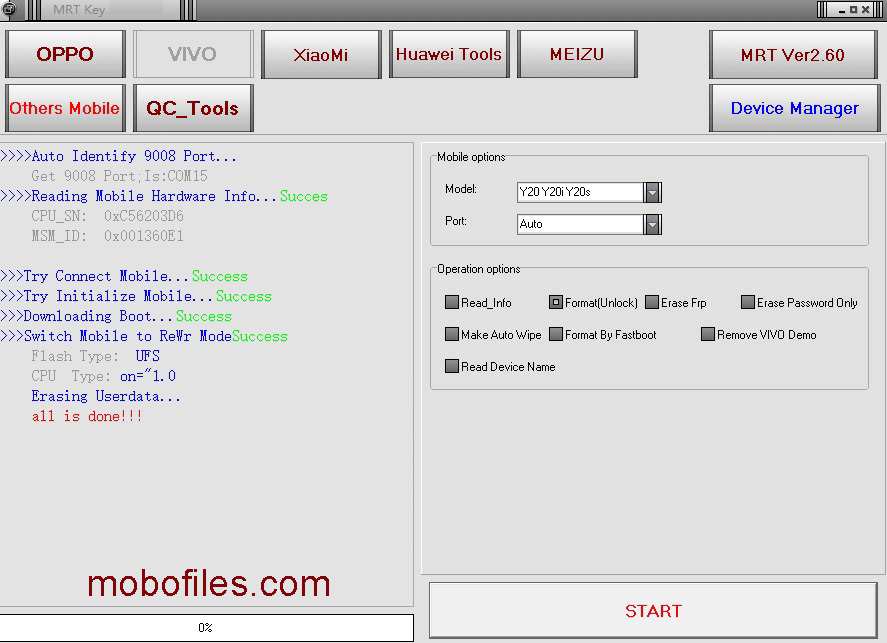Launch Device Manager
Viewport: 887px width, 643px height.
coord(794,108)
